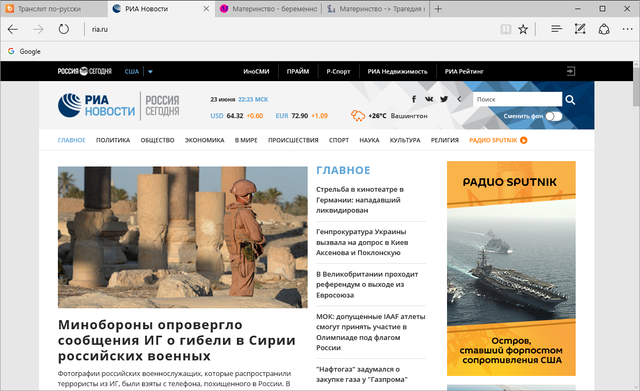Open RIA VK page icon
The width and height of the screenshot is (640, 391).
click(429, 99)
